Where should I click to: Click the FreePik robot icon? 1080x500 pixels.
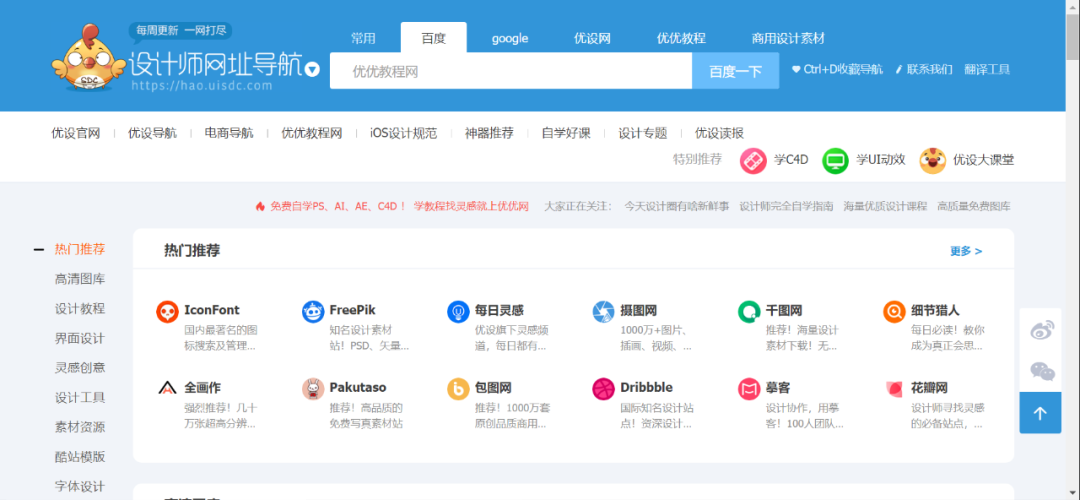(x=313, y=312)
